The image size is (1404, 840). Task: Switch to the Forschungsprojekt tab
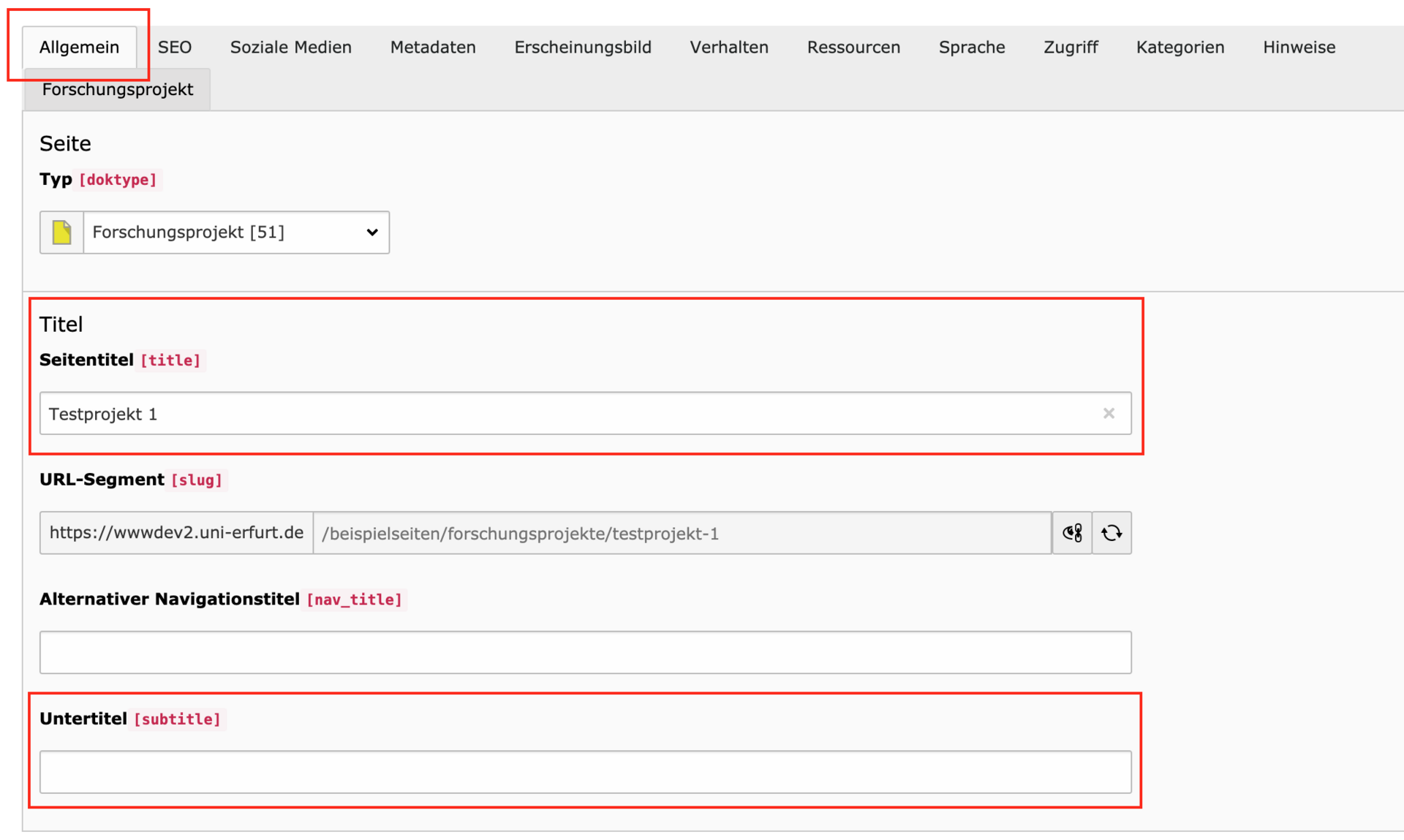coord(118,89)
